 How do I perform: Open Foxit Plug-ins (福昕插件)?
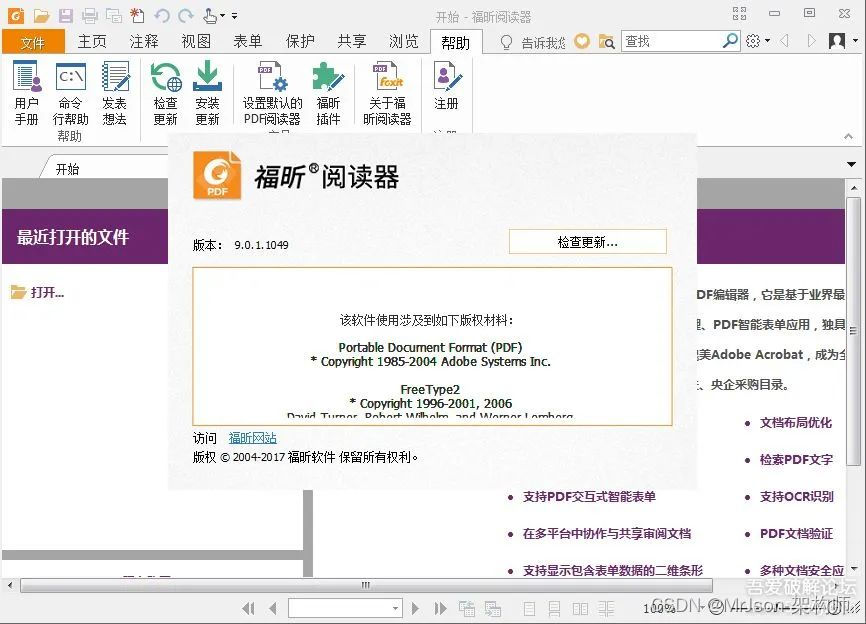point(328,93)
